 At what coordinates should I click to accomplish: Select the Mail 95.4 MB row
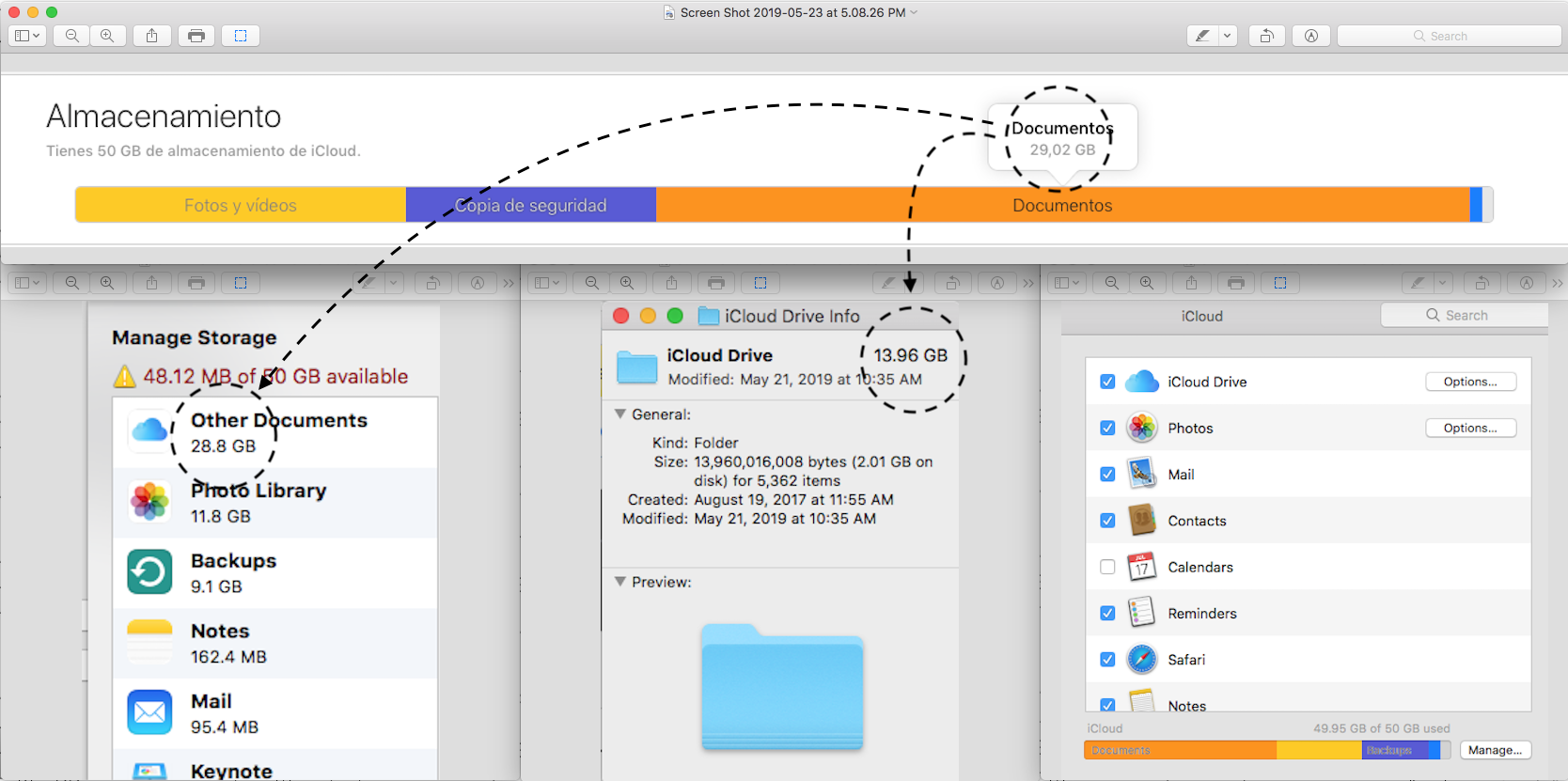point(275,714)
